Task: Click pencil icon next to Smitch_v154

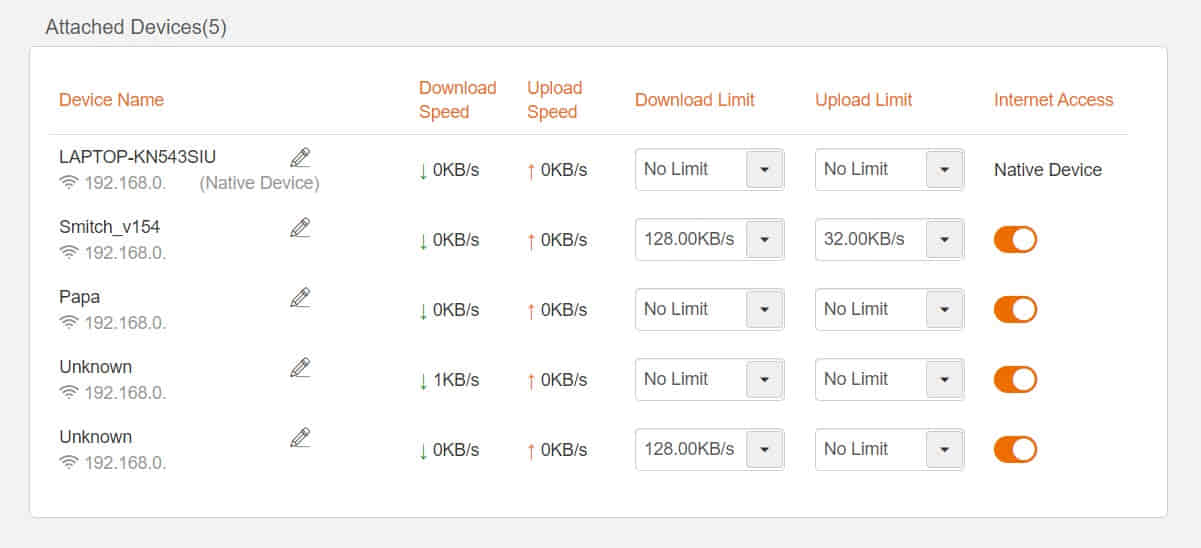Action: [300, 227]
